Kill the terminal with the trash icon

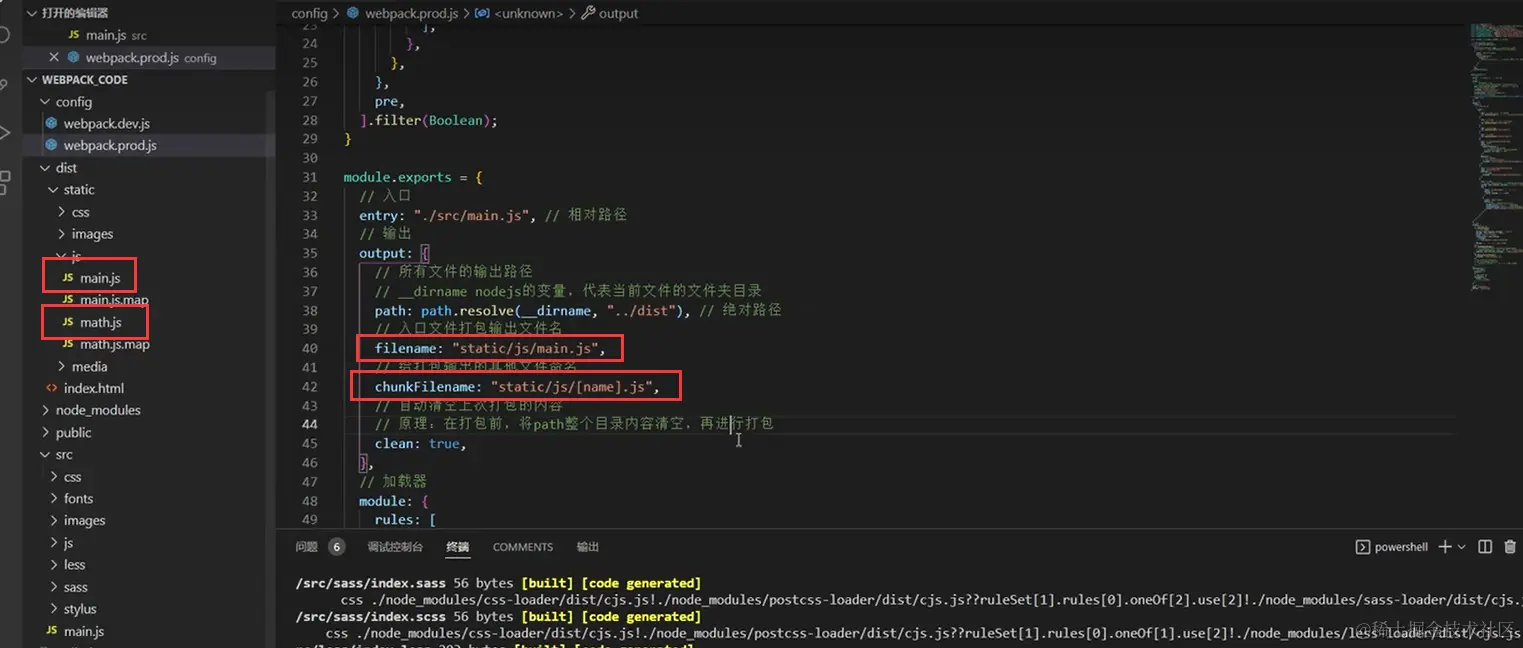click(1510, 547)
